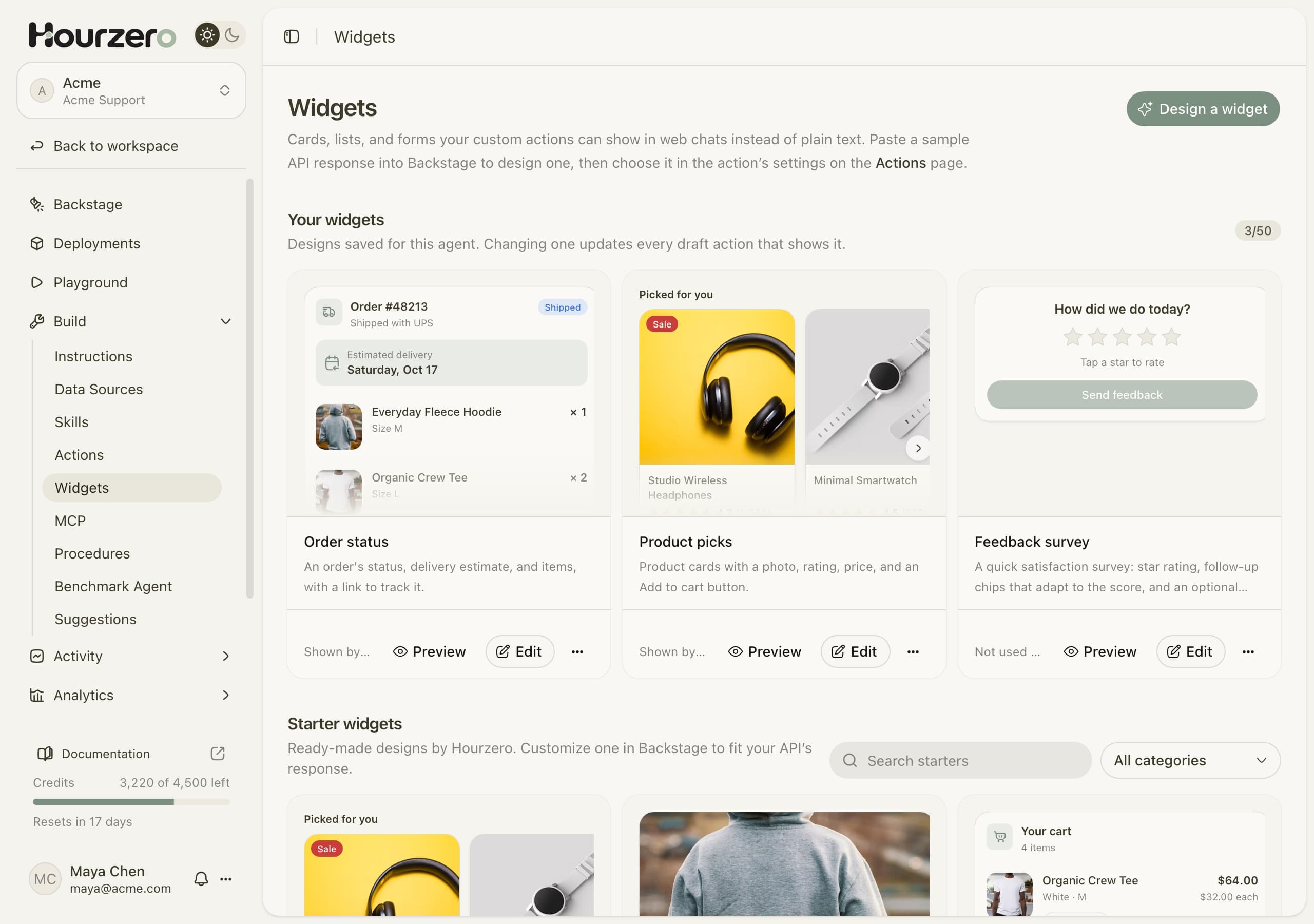
Task: Follow the Actions link in description
Action: click(x=900, y=163)
